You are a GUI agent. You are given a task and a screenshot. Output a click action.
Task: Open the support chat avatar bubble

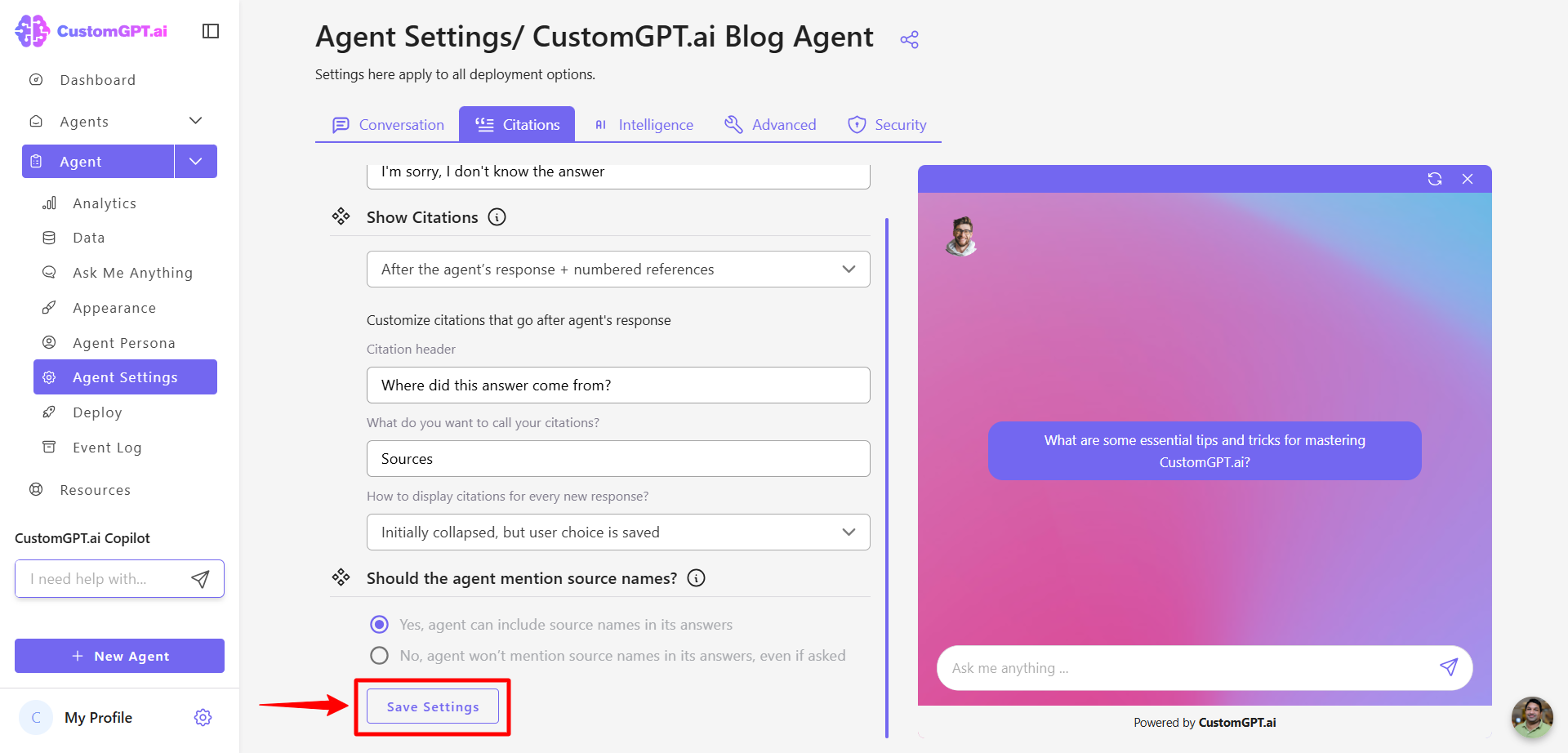pos(1531,717)
